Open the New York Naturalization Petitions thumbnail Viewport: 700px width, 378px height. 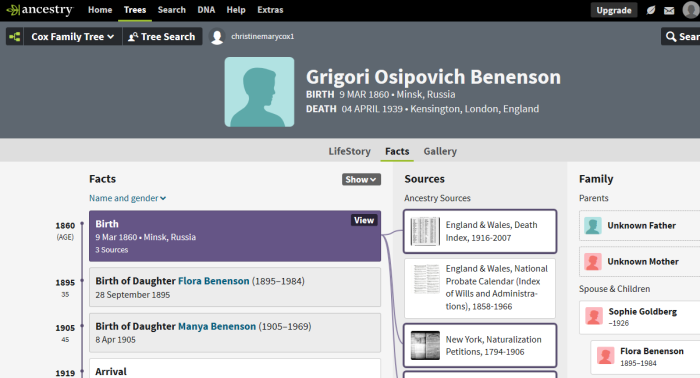pyautogui.click(x=425, y=345)
